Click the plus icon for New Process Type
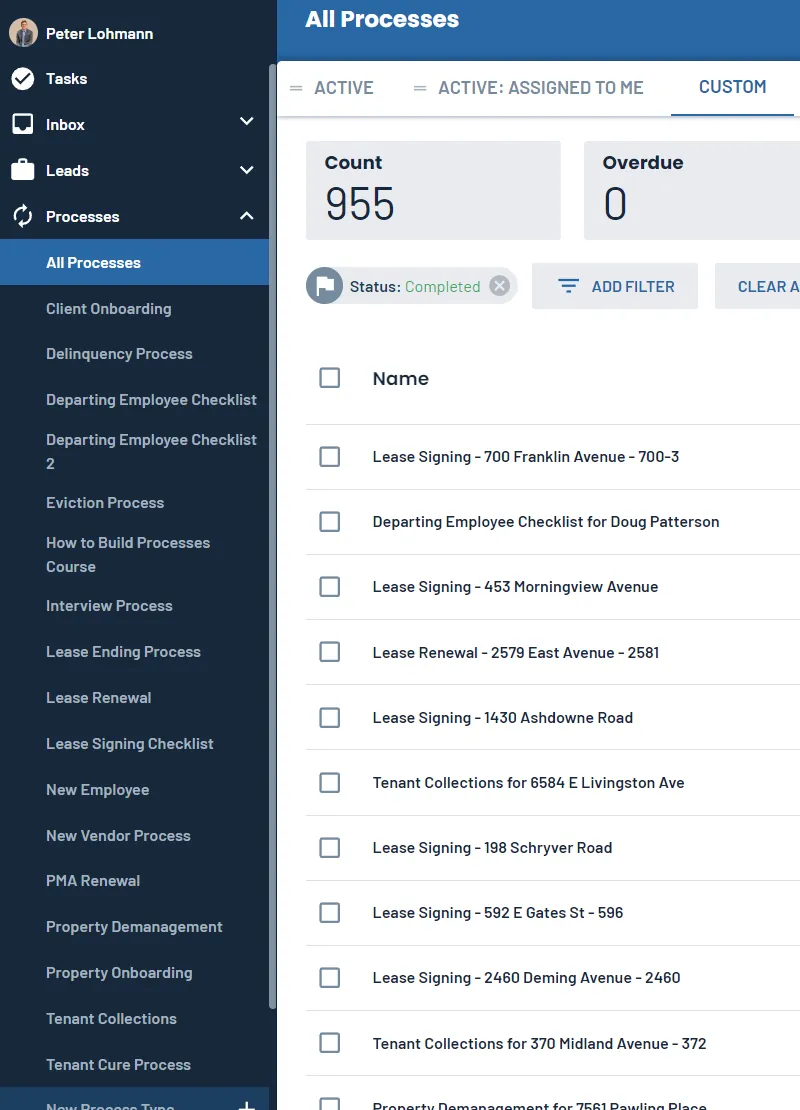 coord(246,1105)
